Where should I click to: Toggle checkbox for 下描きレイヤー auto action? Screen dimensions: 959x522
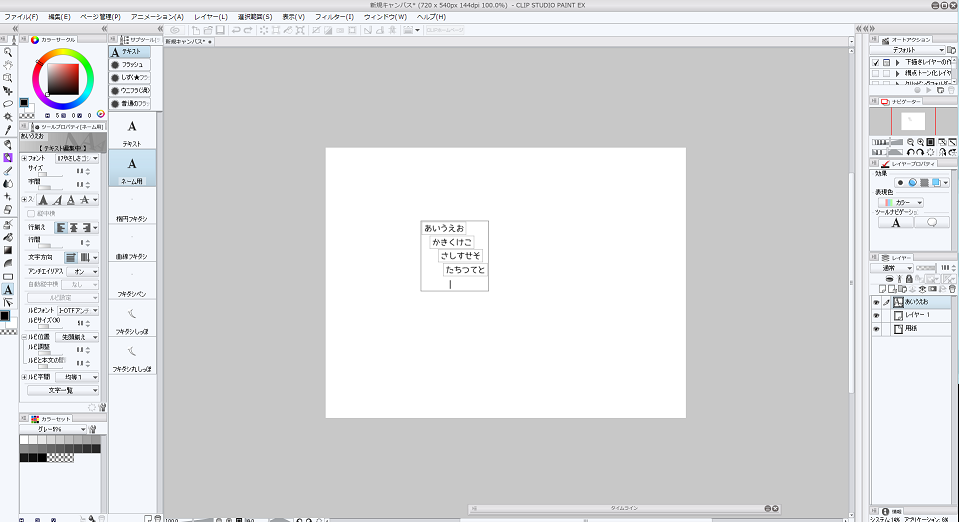(x=876, y=62)
